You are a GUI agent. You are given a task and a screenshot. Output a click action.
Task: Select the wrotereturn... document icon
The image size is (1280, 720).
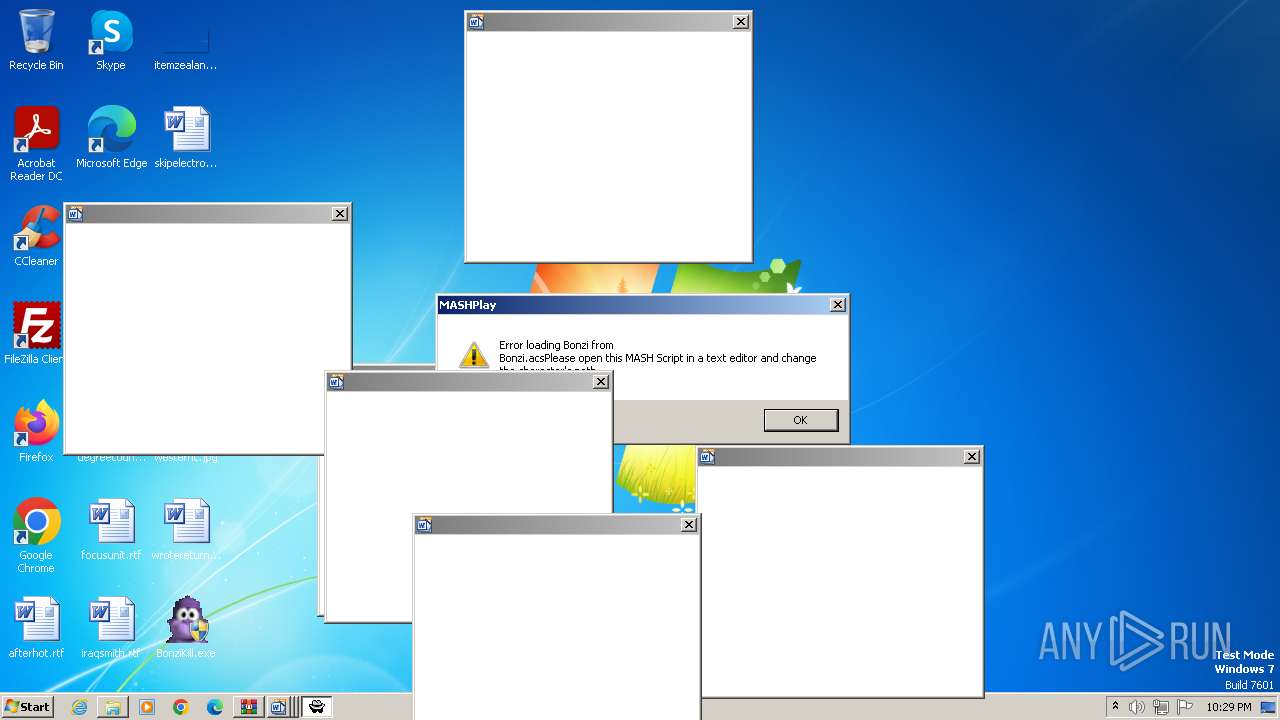[186, 530]
